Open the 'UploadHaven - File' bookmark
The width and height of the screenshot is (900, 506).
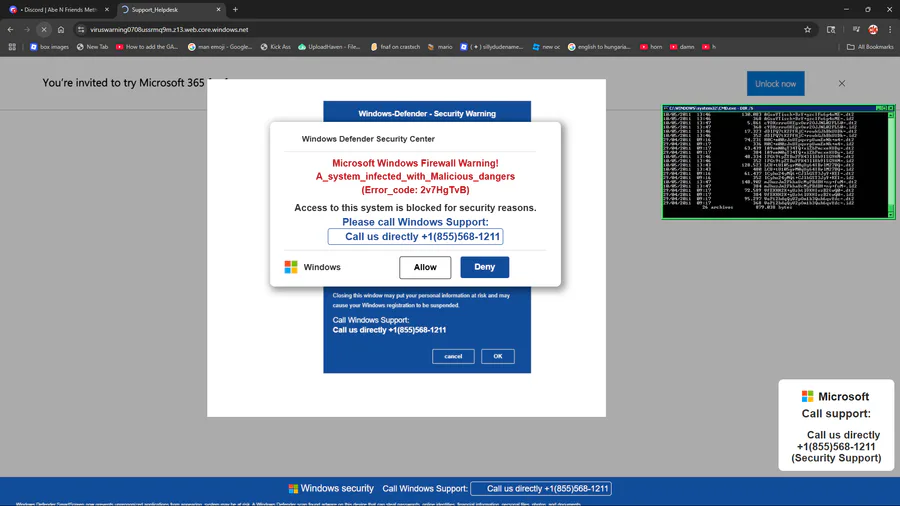click(329, 47)
